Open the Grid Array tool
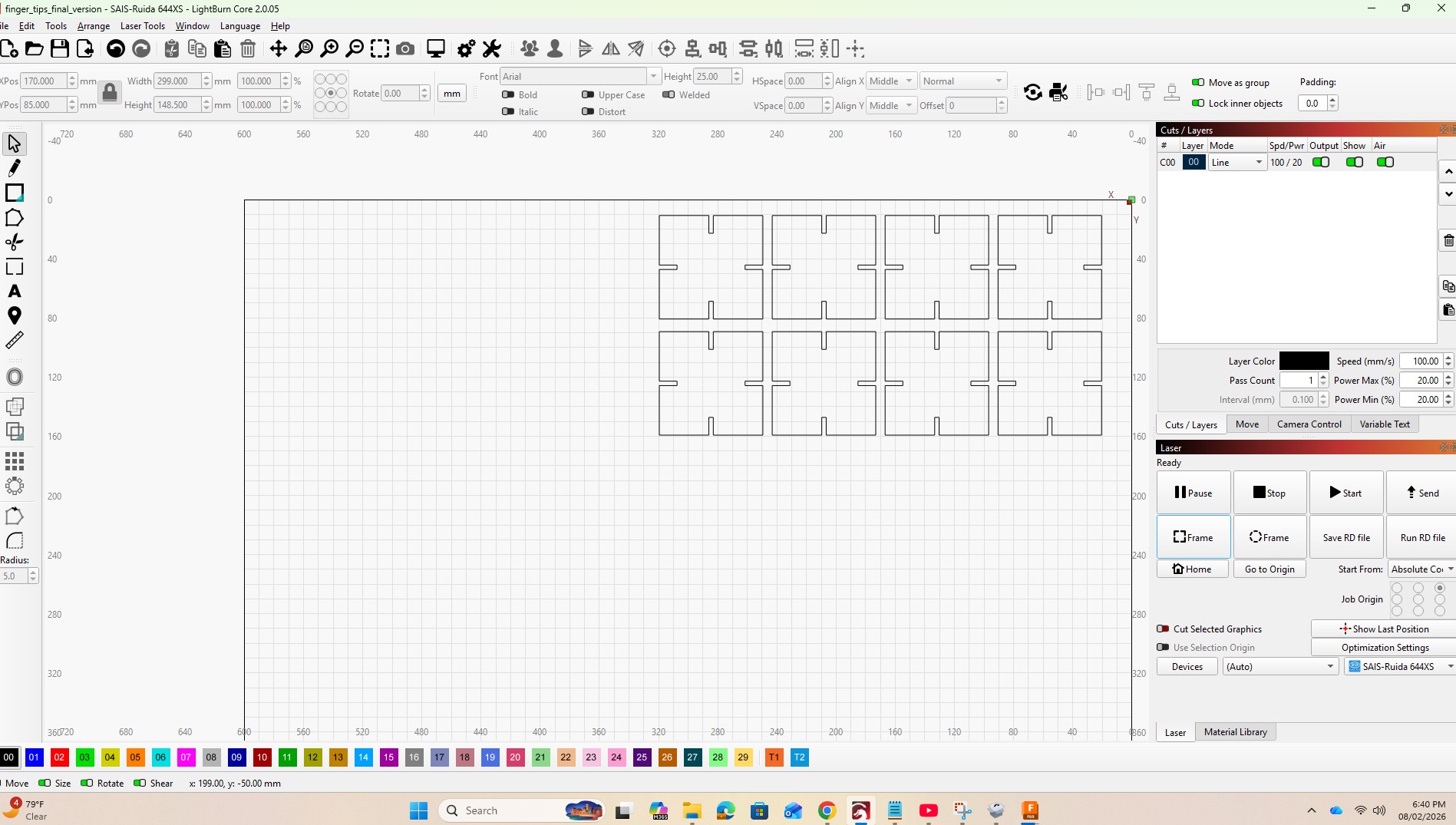This screenshot has height=825, width=1456. point(15,460)
